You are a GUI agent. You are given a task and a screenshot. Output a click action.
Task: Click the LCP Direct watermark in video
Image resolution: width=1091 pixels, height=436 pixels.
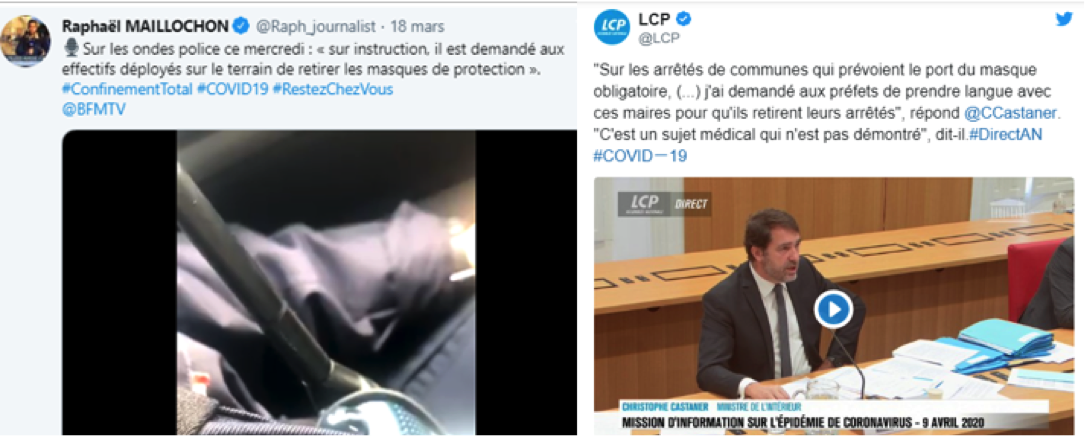(664, 204)
